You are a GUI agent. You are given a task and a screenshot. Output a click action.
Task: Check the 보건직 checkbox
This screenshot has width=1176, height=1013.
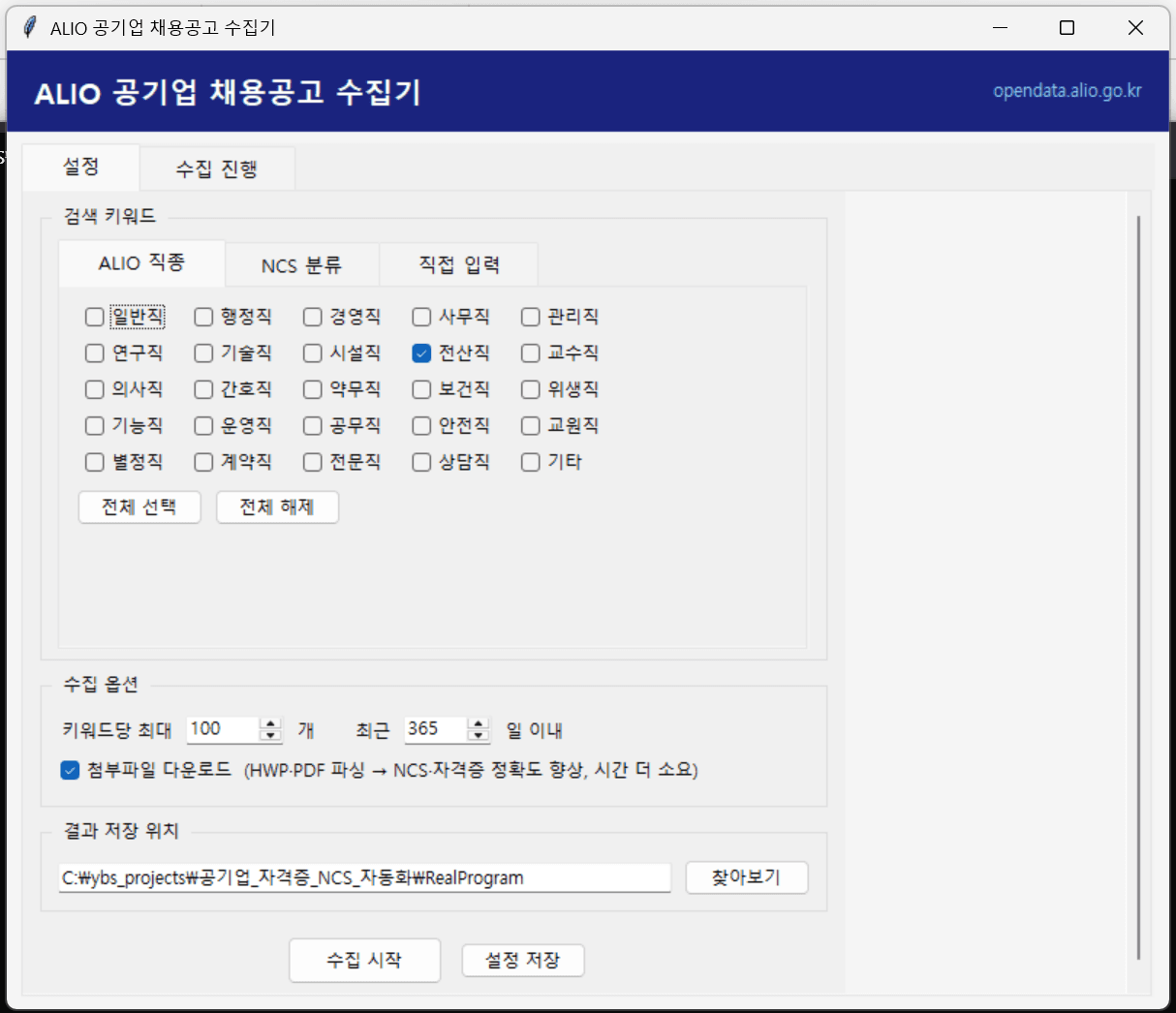click(x=421, y=389)
